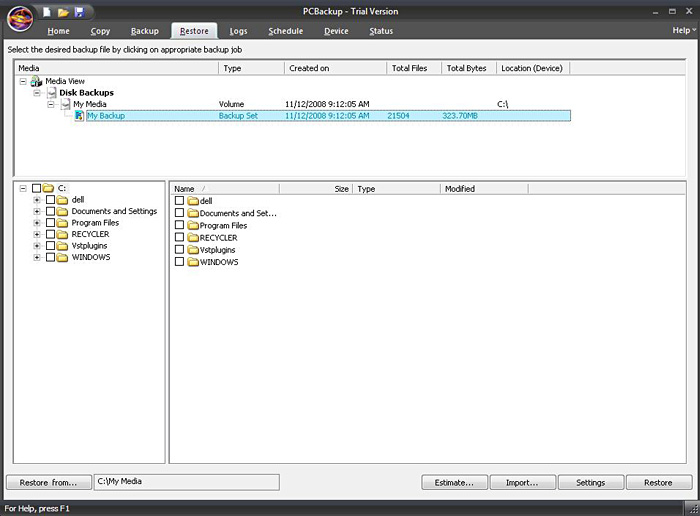Open the Status tab
This screenshot has width=700, height=516.
point(381,31)
